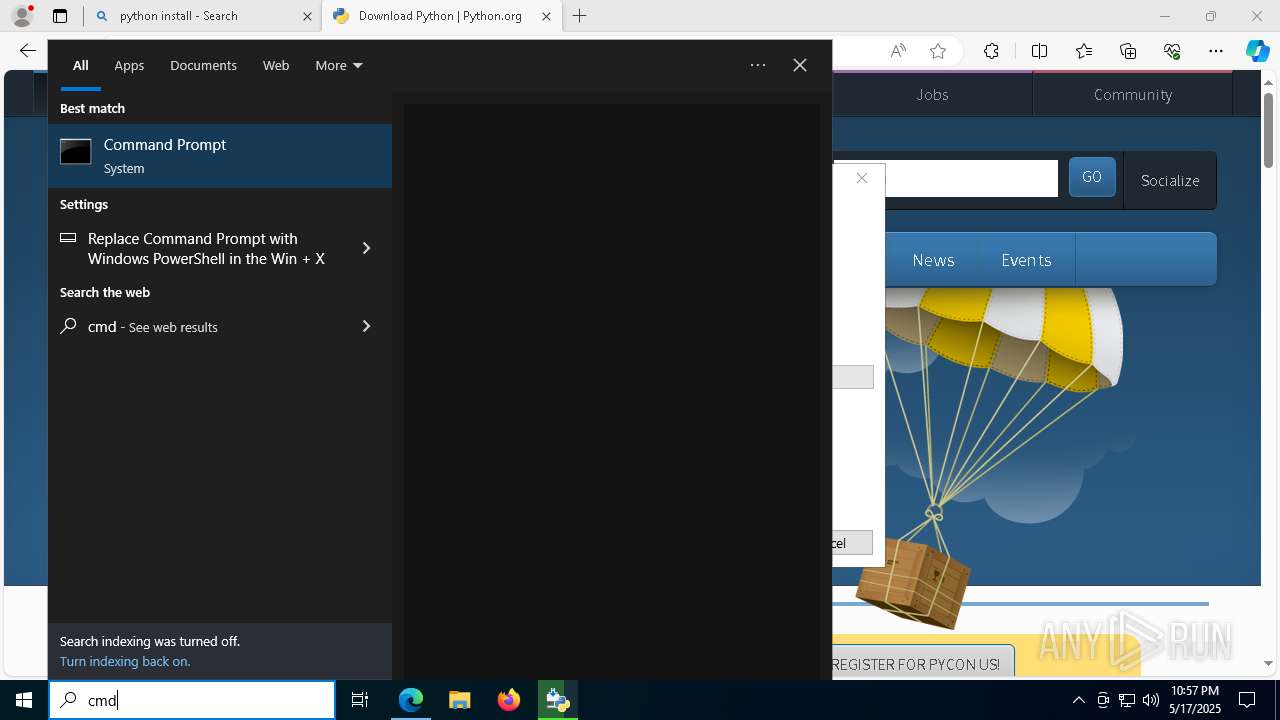Click the Python.org page scroll down arrow
The width and height of the screenshot is (1280, 720).
(x=1268, y=663)
